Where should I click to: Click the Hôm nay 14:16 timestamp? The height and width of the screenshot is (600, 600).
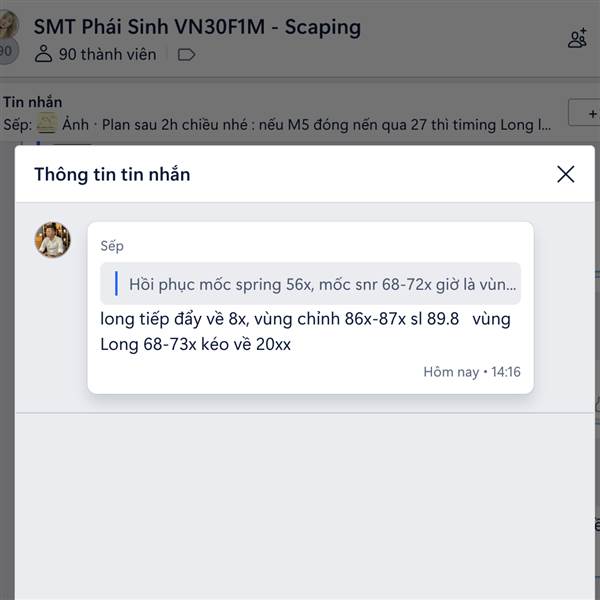pos(472,372)
